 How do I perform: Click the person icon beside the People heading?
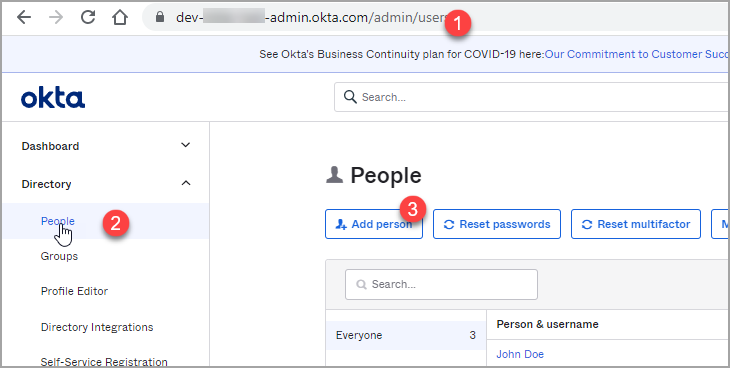pyautogui.click(x=334, y=175)
